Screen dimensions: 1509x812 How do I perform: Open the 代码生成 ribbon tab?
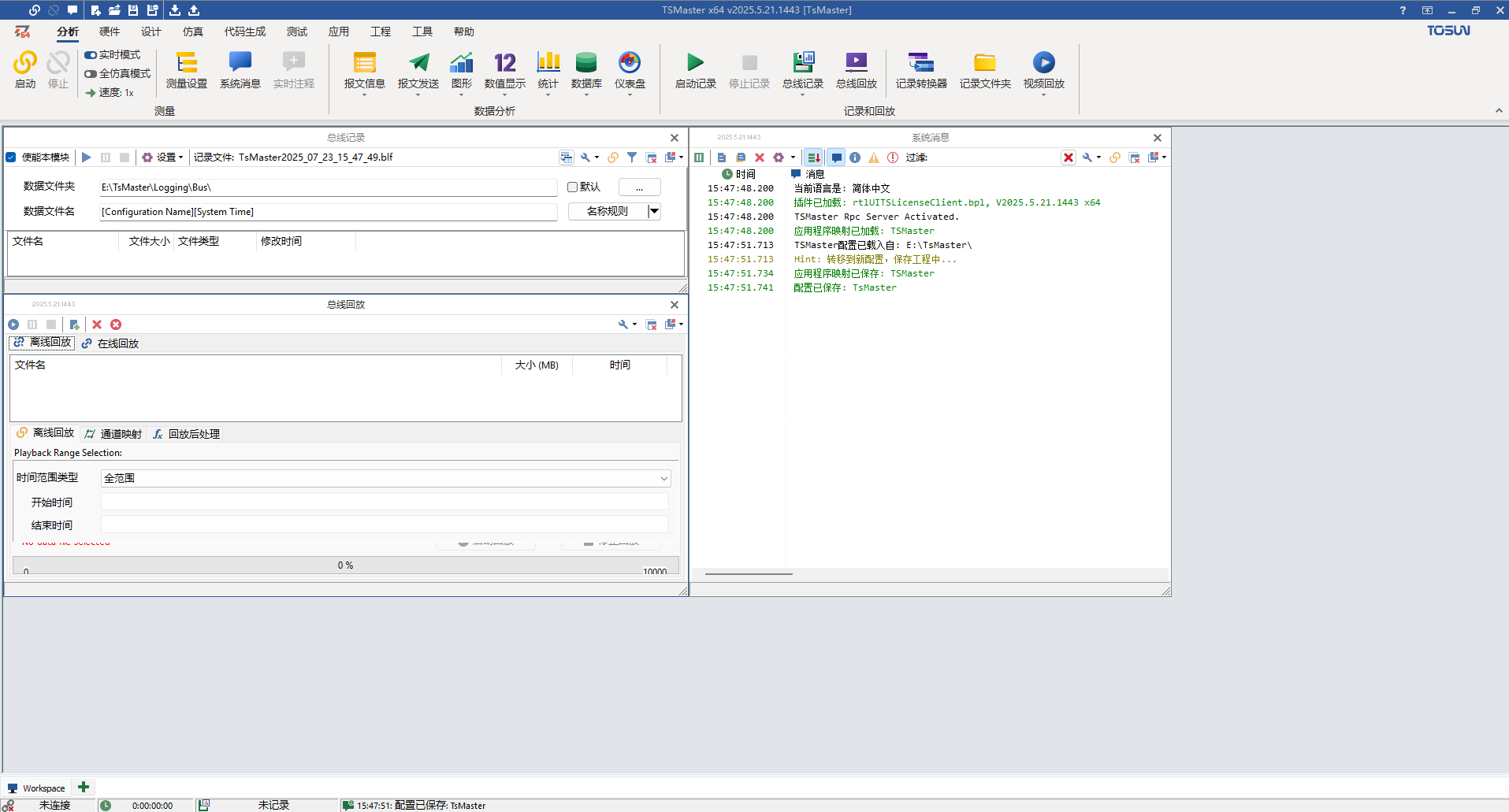point(245,32)
